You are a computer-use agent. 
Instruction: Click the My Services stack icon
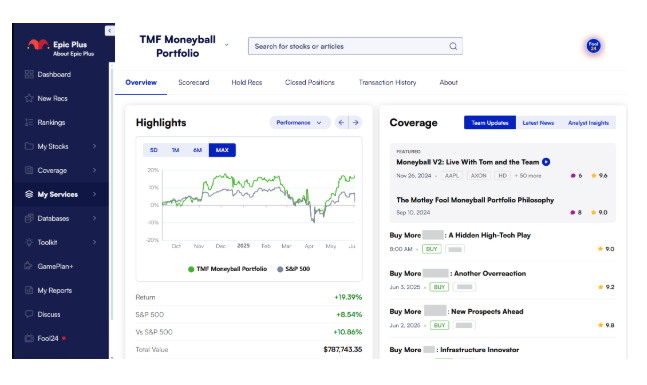29,194
